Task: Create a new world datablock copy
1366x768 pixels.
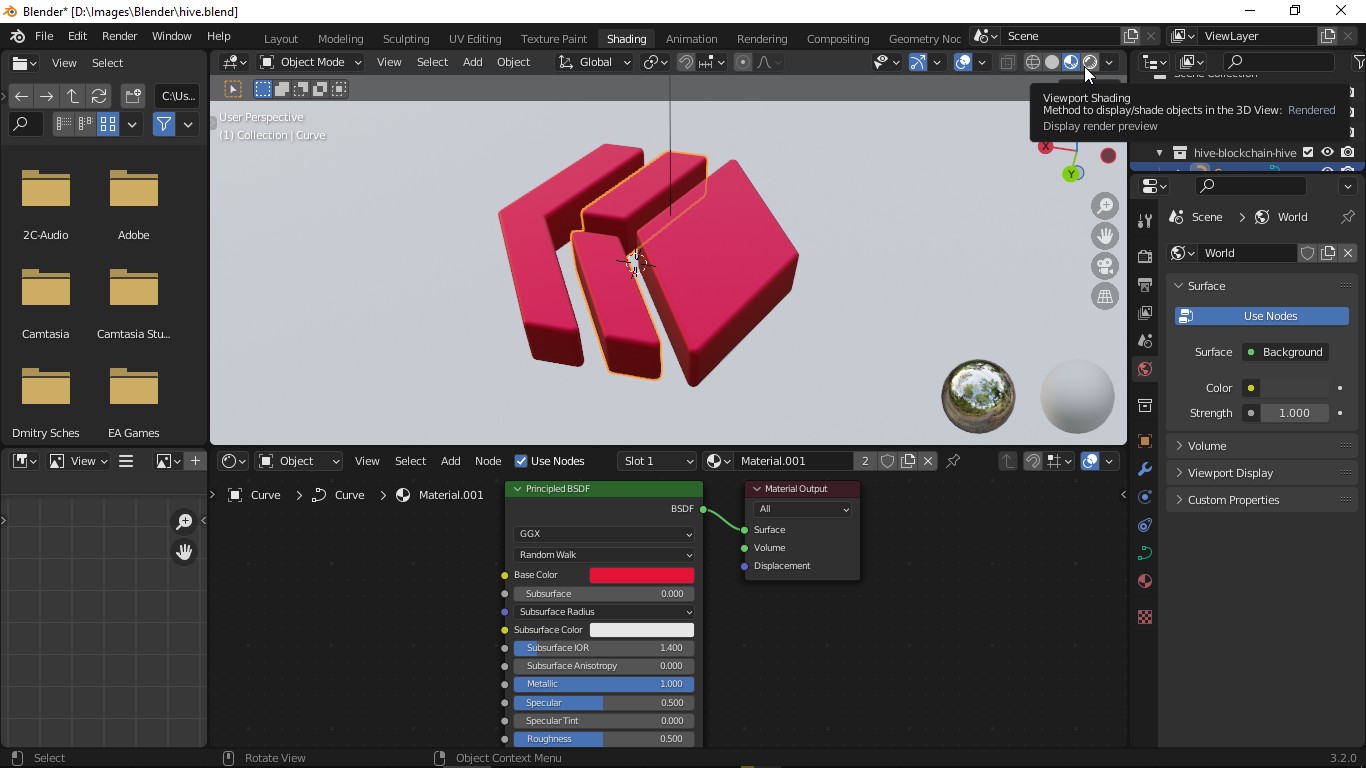Action: (x=1328, y=253)
